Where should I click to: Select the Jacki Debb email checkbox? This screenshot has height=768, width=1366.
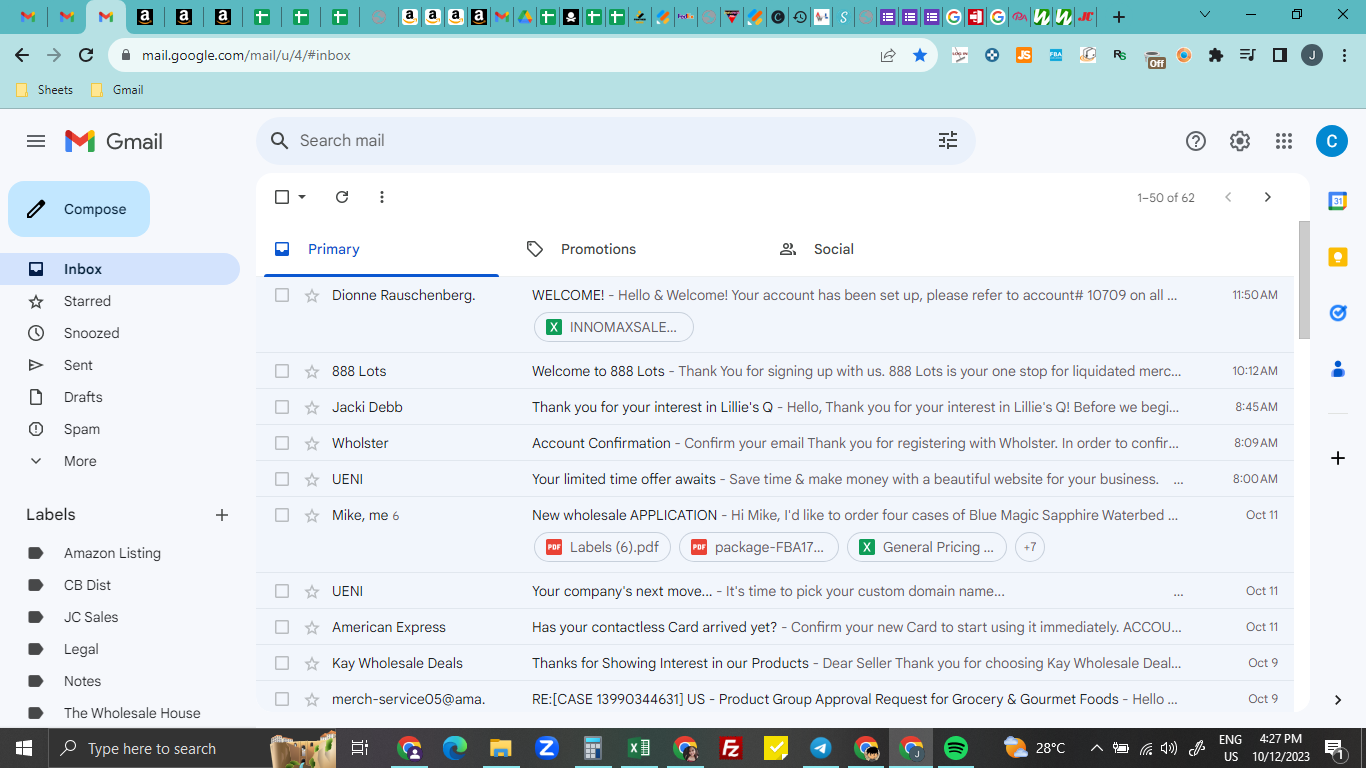click(x=282, y=407)
